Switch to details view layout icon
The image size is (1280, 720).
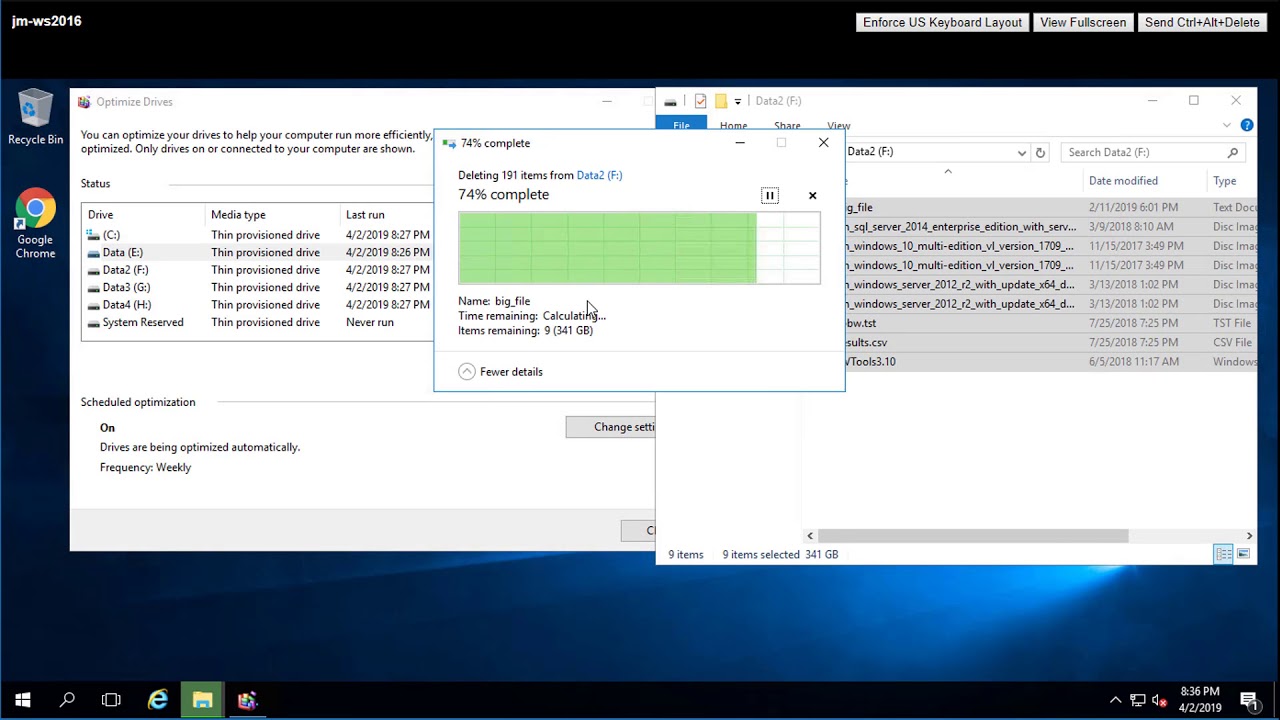tap(1223, 554)
